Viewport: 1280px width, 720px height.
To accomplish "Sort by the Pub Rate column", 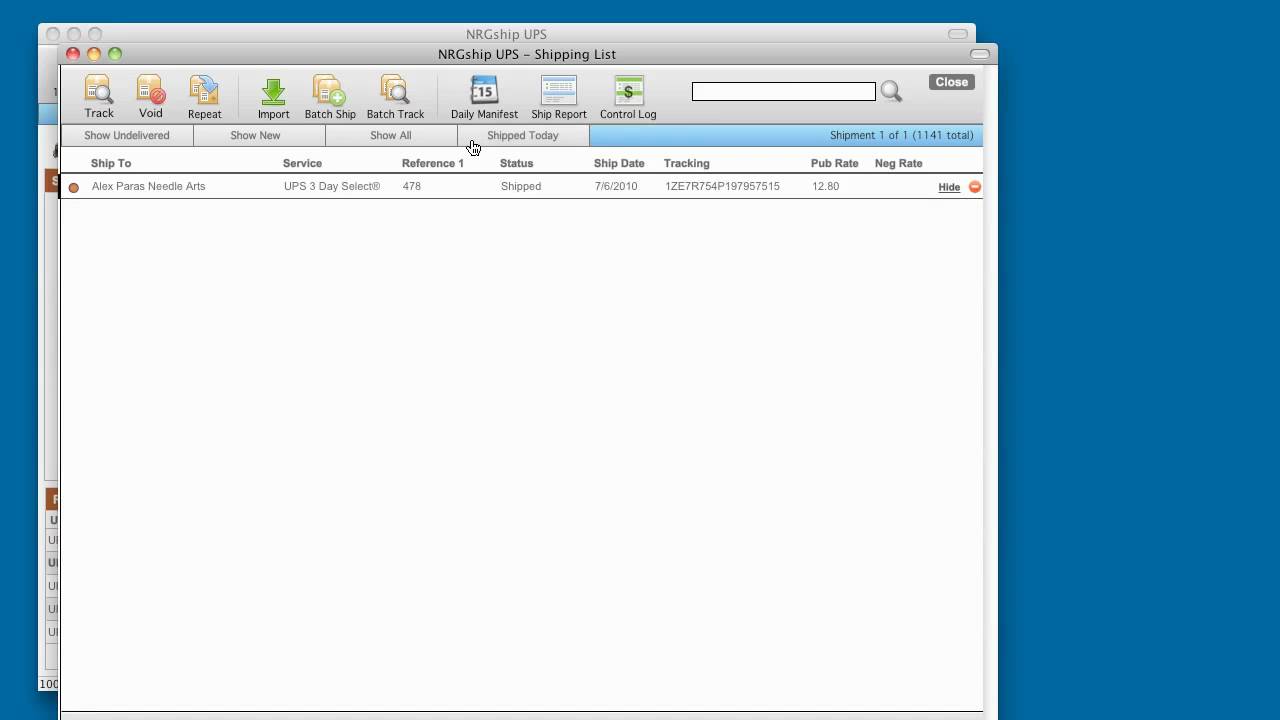I will (834, 163).
